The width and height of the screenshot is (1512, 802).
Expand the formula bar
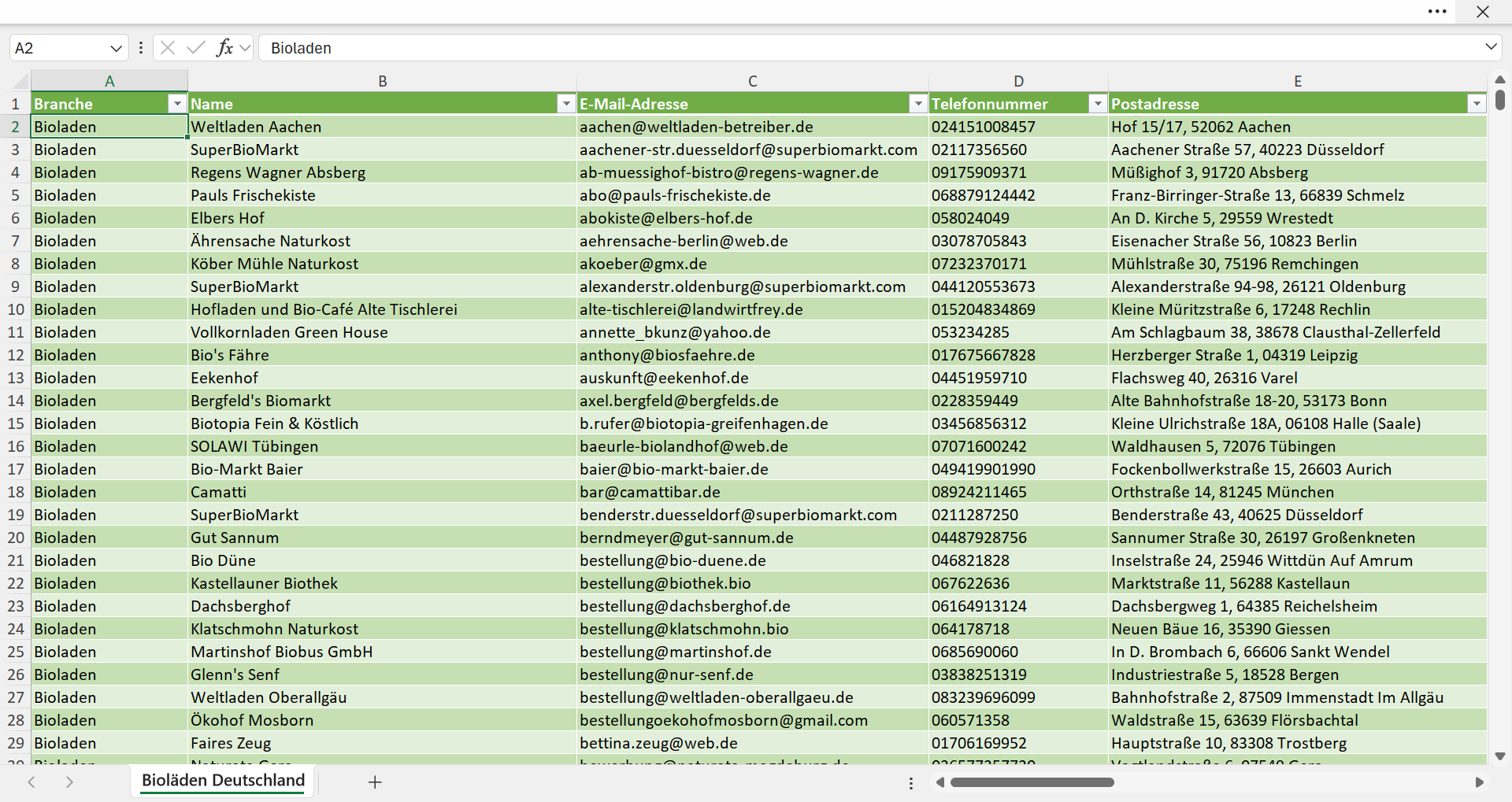click(x=1491, y=47)
